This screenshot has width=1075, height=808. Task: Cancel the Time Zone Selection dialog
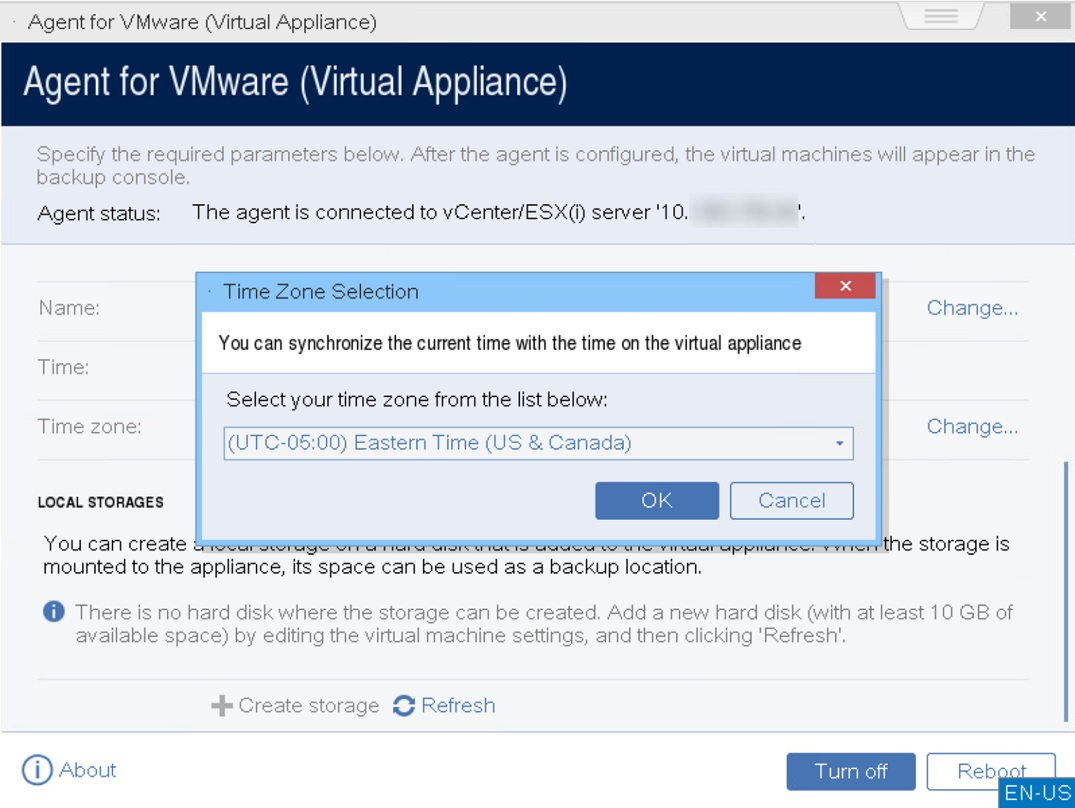click(791, 500)
